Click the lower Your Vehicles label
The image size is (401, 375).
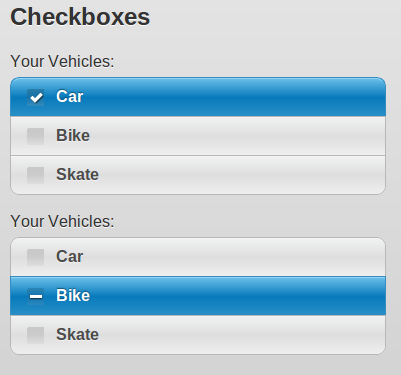62,221
